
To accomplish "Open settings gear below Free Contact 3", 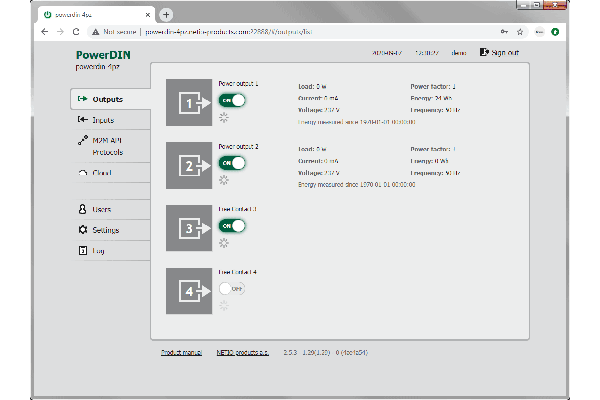I will pyautogui.click(x=224, y=243).
